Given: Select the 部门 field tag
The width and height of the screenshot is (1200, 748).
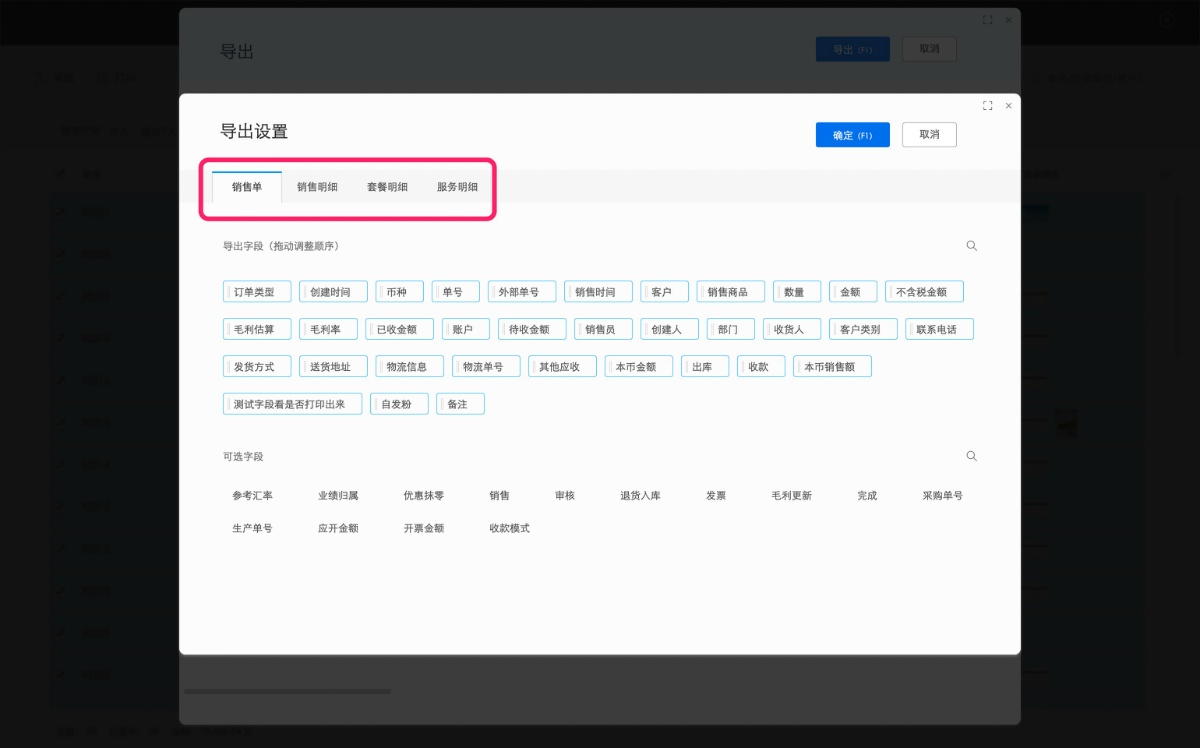Looking at the screenshot, I should [x=730, y=329].
